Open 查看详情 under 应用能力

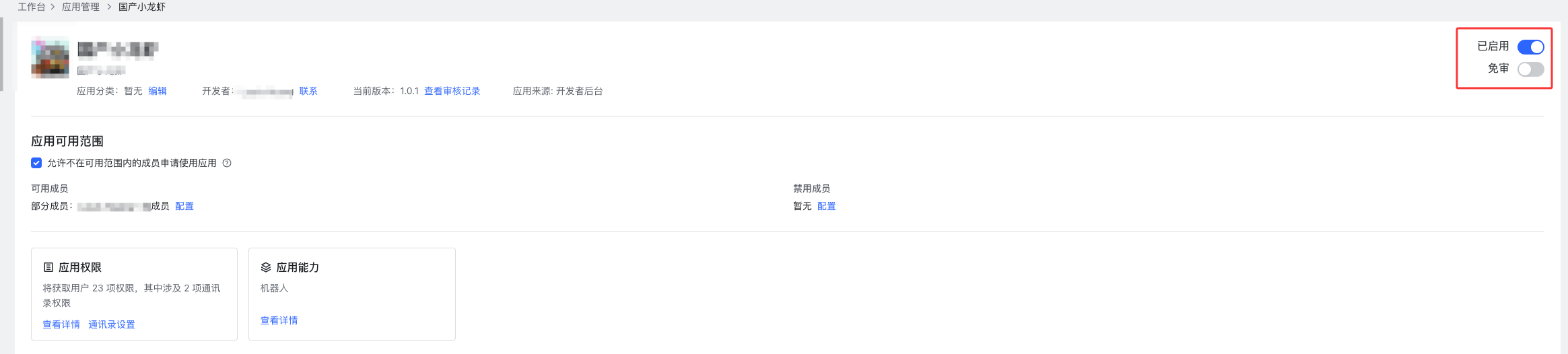(279, 320)
